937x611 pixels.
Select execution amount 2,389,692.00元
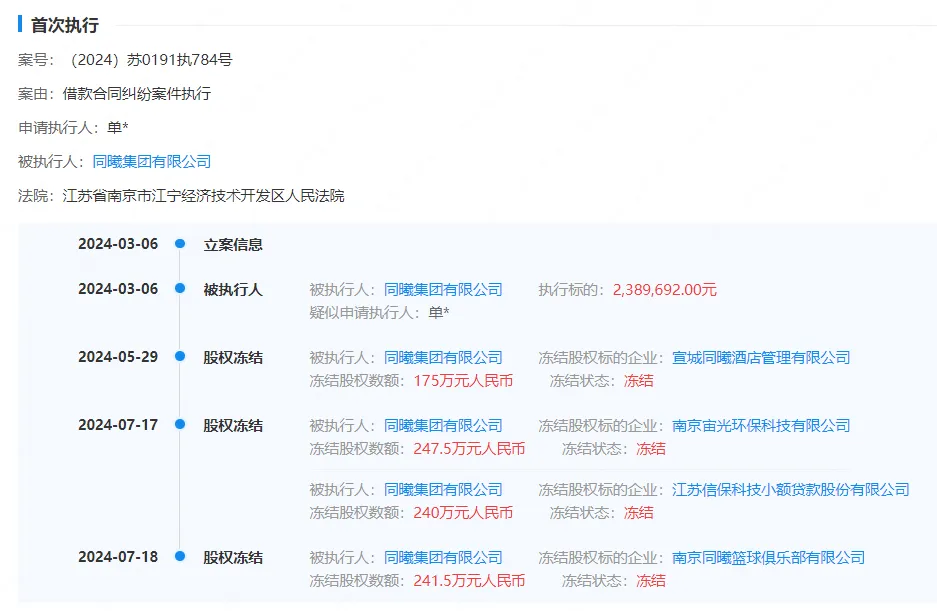[x=665, y=289]
